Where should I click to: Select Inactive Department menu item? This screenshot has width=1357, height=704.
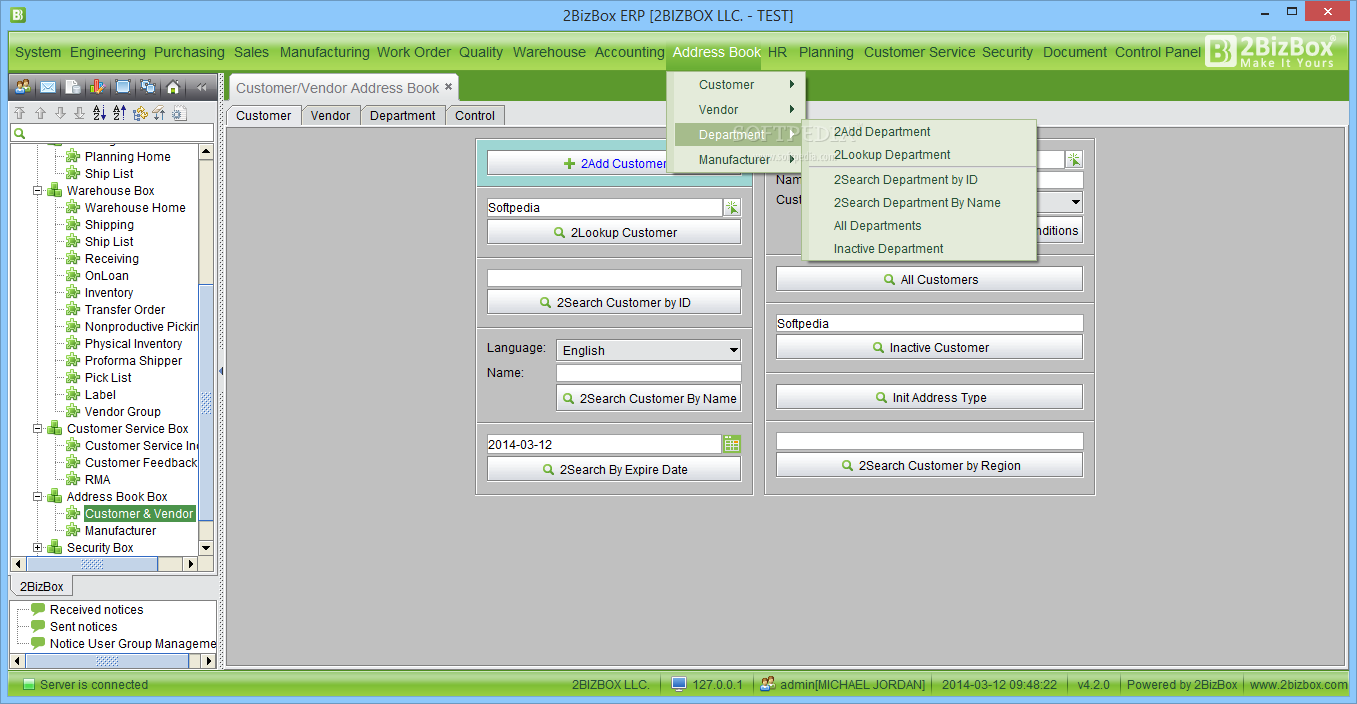click(919, 249)
